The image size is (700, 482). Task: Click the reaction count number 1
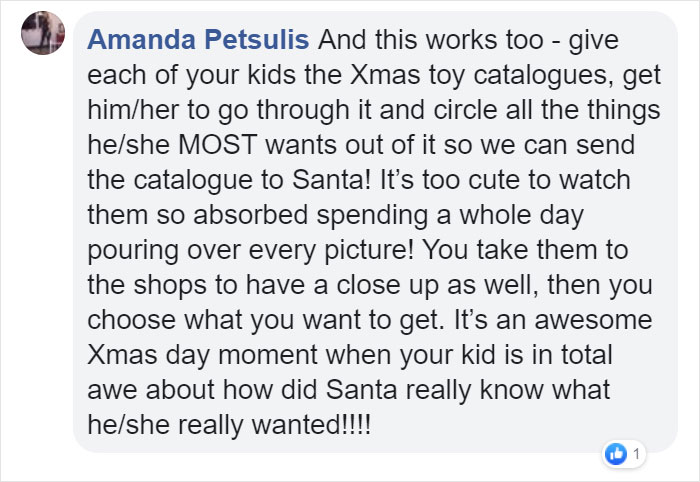tap(636, 455)
